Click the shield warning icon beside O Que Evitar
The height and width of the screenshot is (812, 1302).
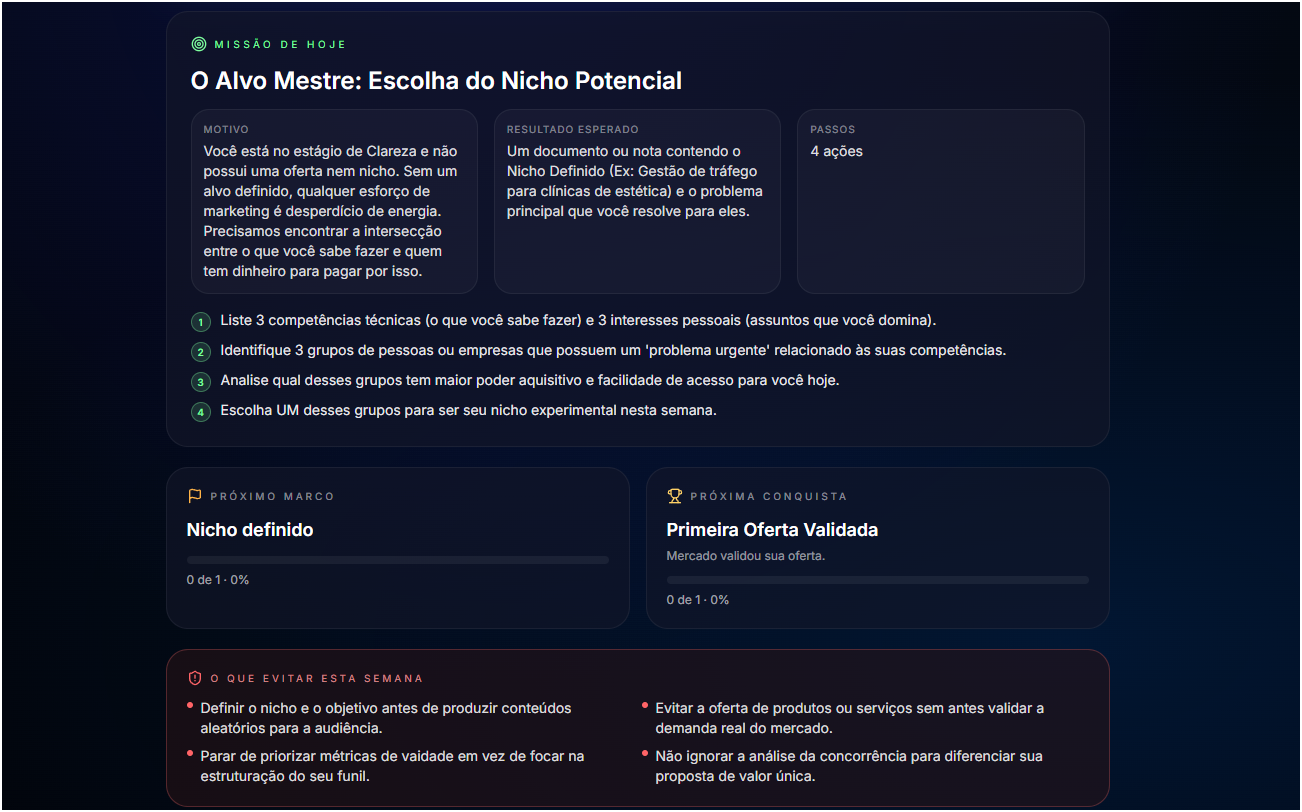pos(194,678)
